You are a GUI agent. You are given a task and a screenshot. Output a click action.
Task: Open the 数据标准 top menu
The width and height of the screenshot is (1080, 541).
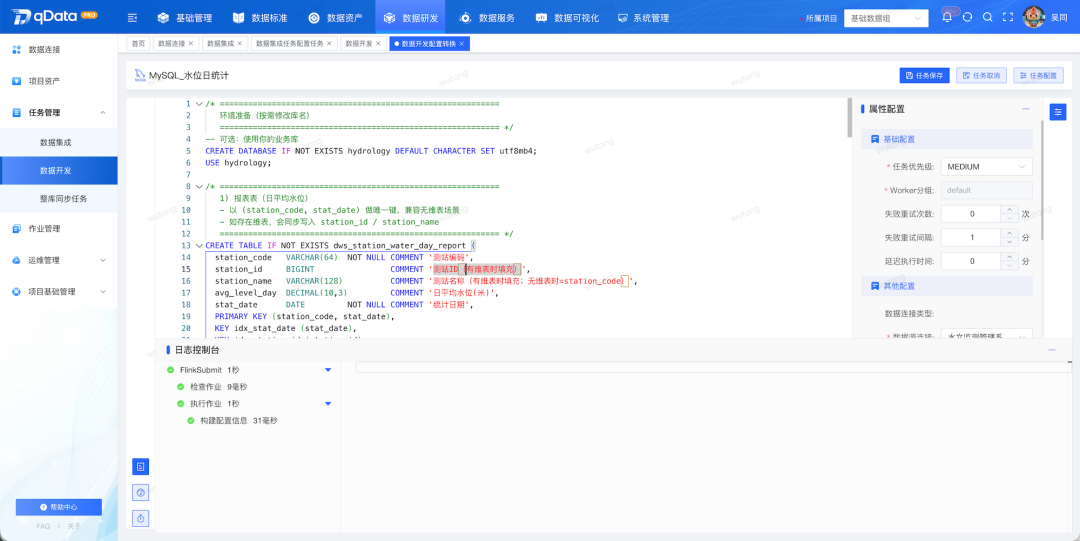coord(259,18)
